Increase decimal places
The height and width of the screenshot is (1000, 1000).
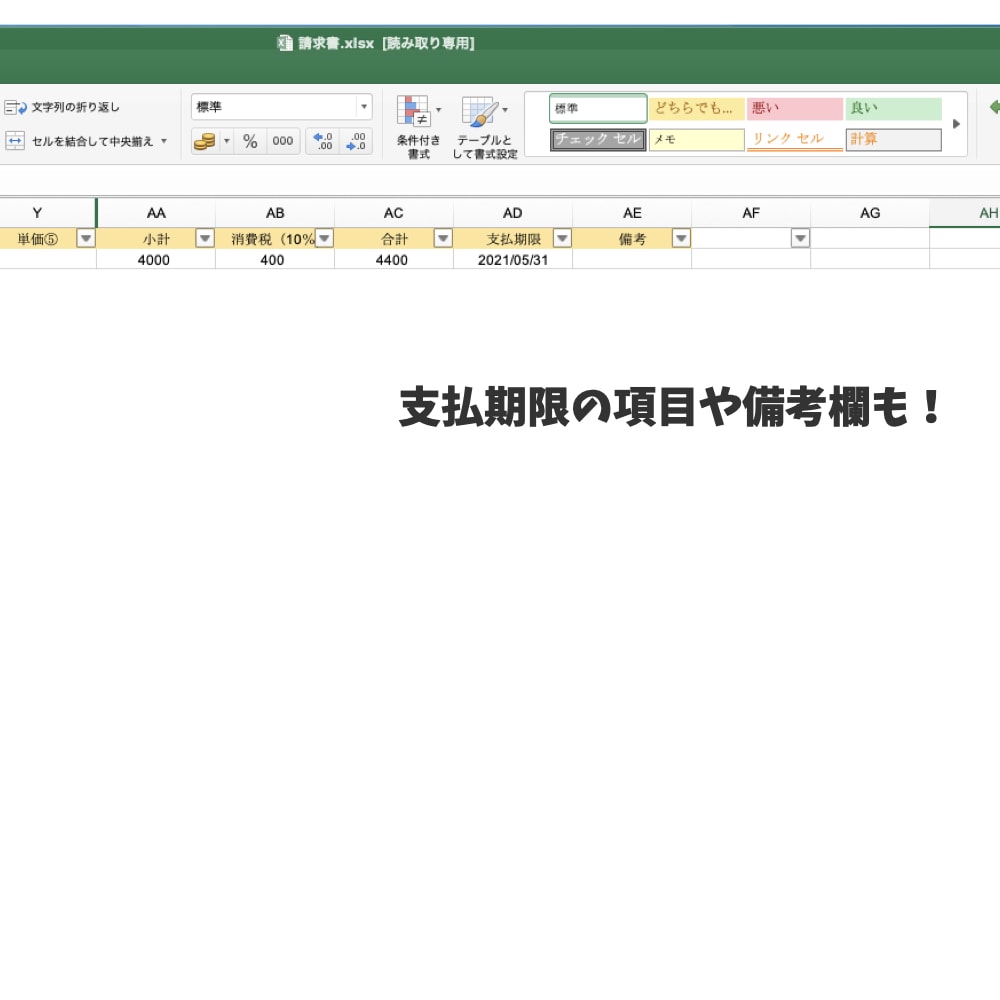tap(323, 141)
